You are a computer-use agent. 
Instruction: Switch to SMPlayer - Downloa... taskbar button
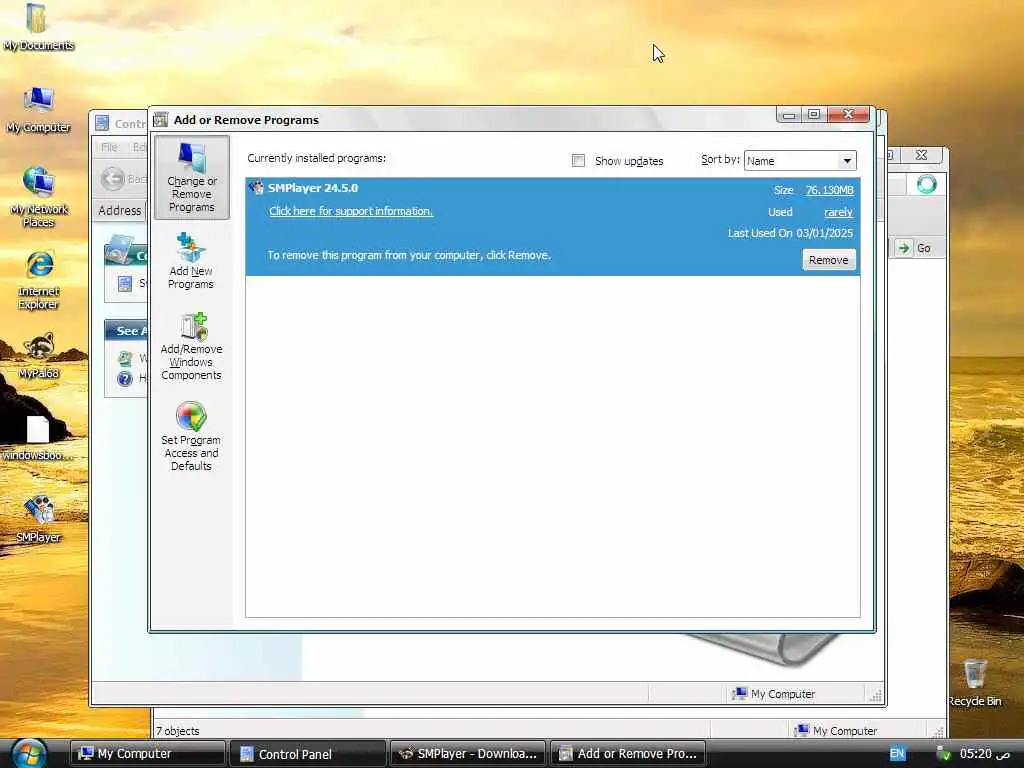(468, 754)
